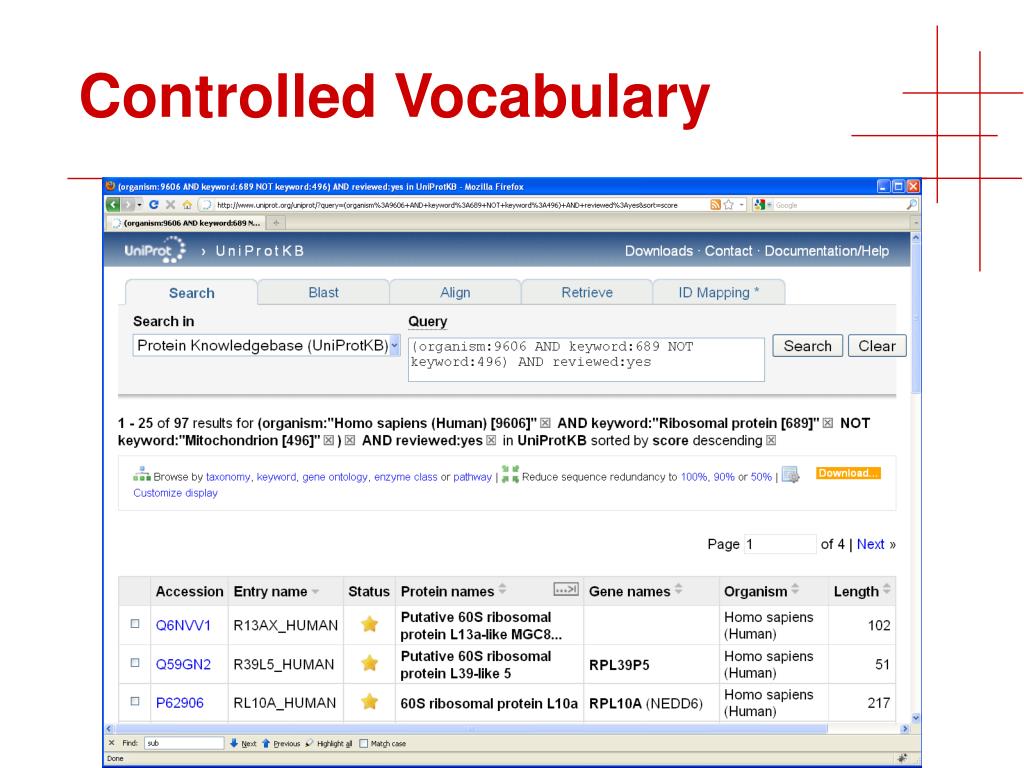Click the orange Download button
Image resolution: width=1024 pixels, height=768 pixels.
pos(848,473)
